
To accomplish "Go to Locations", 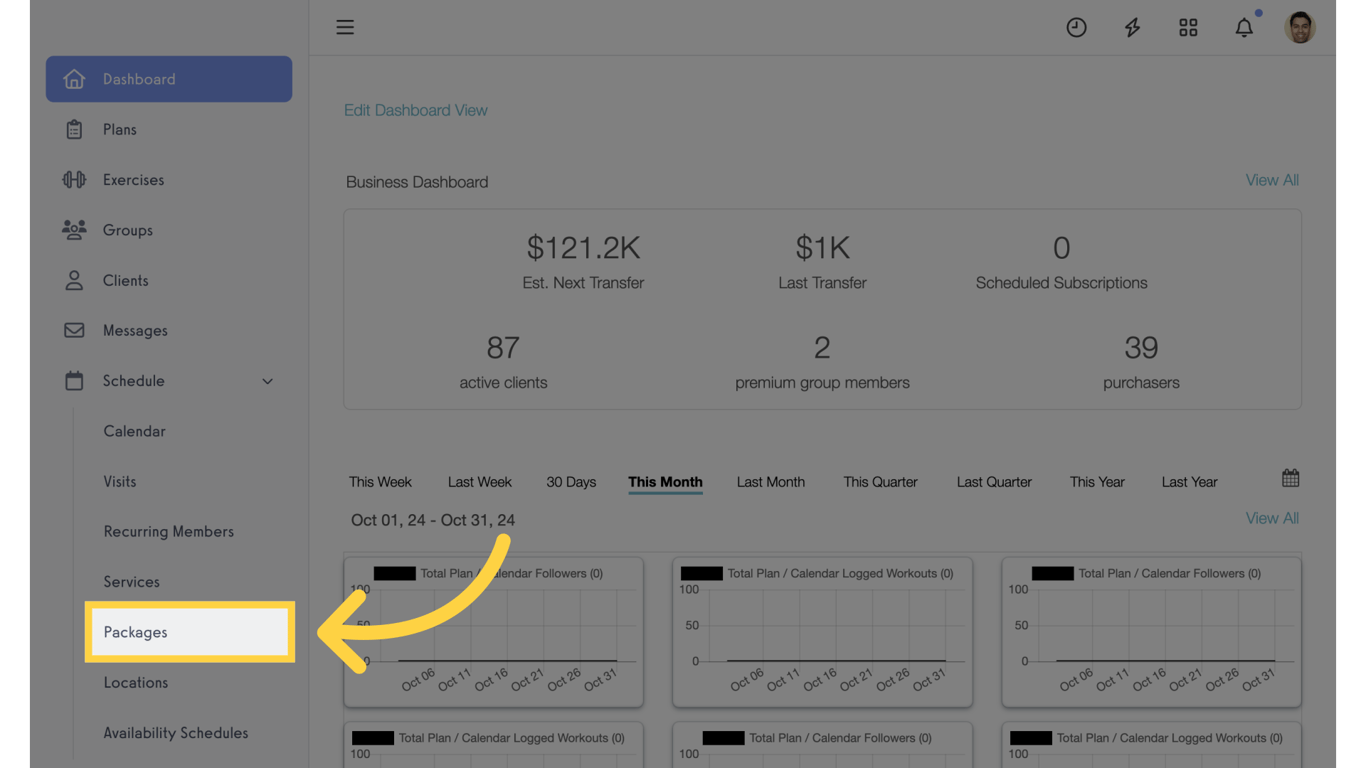I will 135,682.
